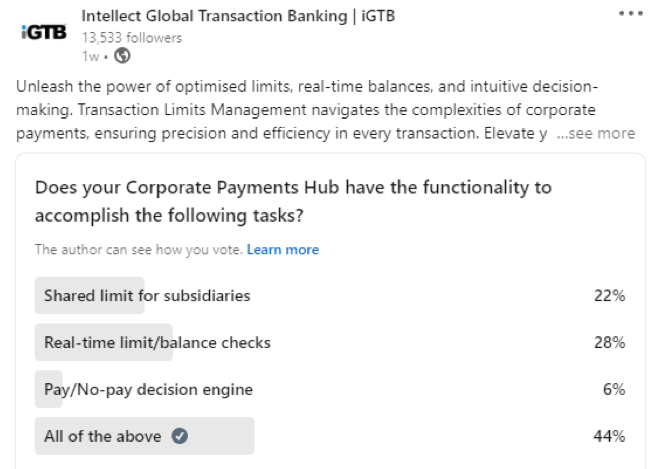Viewport: 656px width, 469px height.
Task: Click the 6% result for Pay/No-pay engine
Action: (x=614, y=389)
